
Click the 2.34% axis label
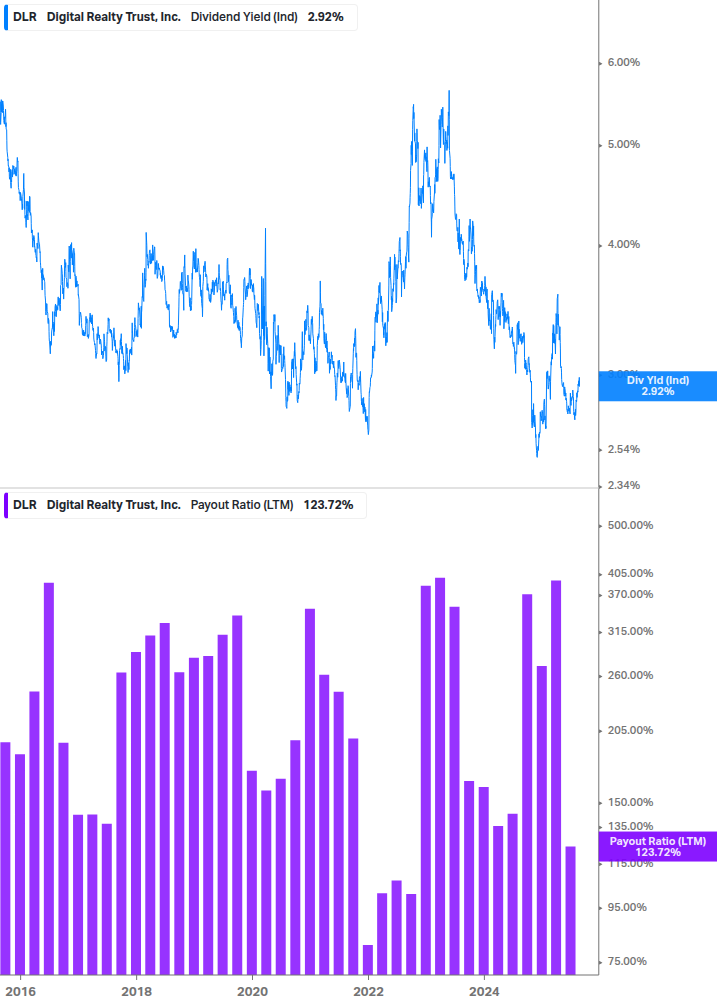tap(623, 486)
